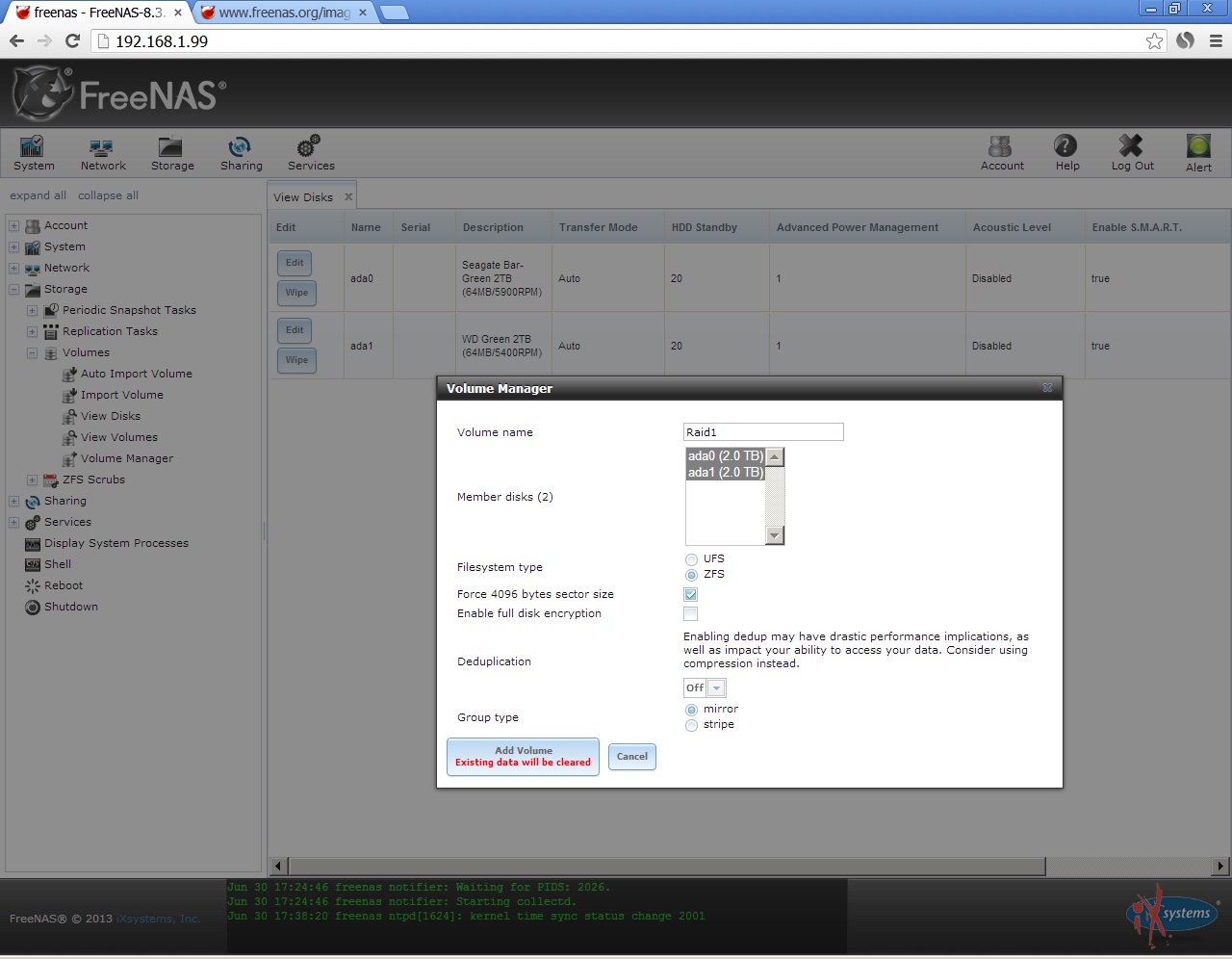Expand the Sharing tree node
Image resolution: width=1232 pixels, height=959 pixels.
(13, 501)
